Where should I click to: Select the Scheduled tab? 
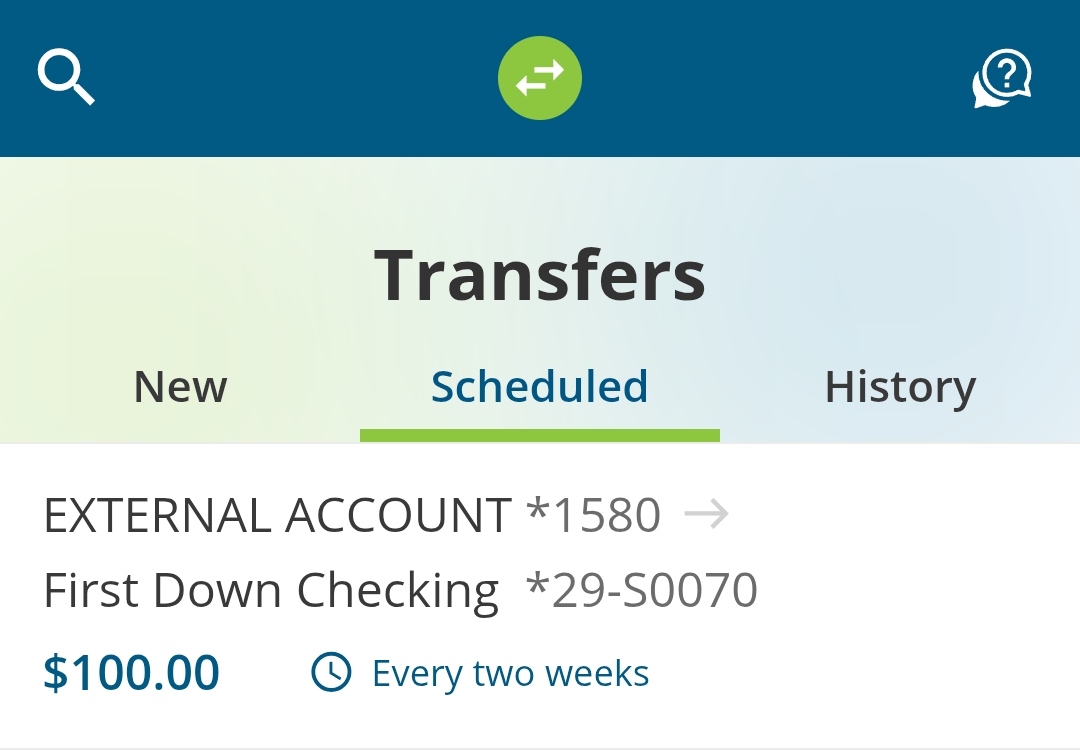coord(540,387)
